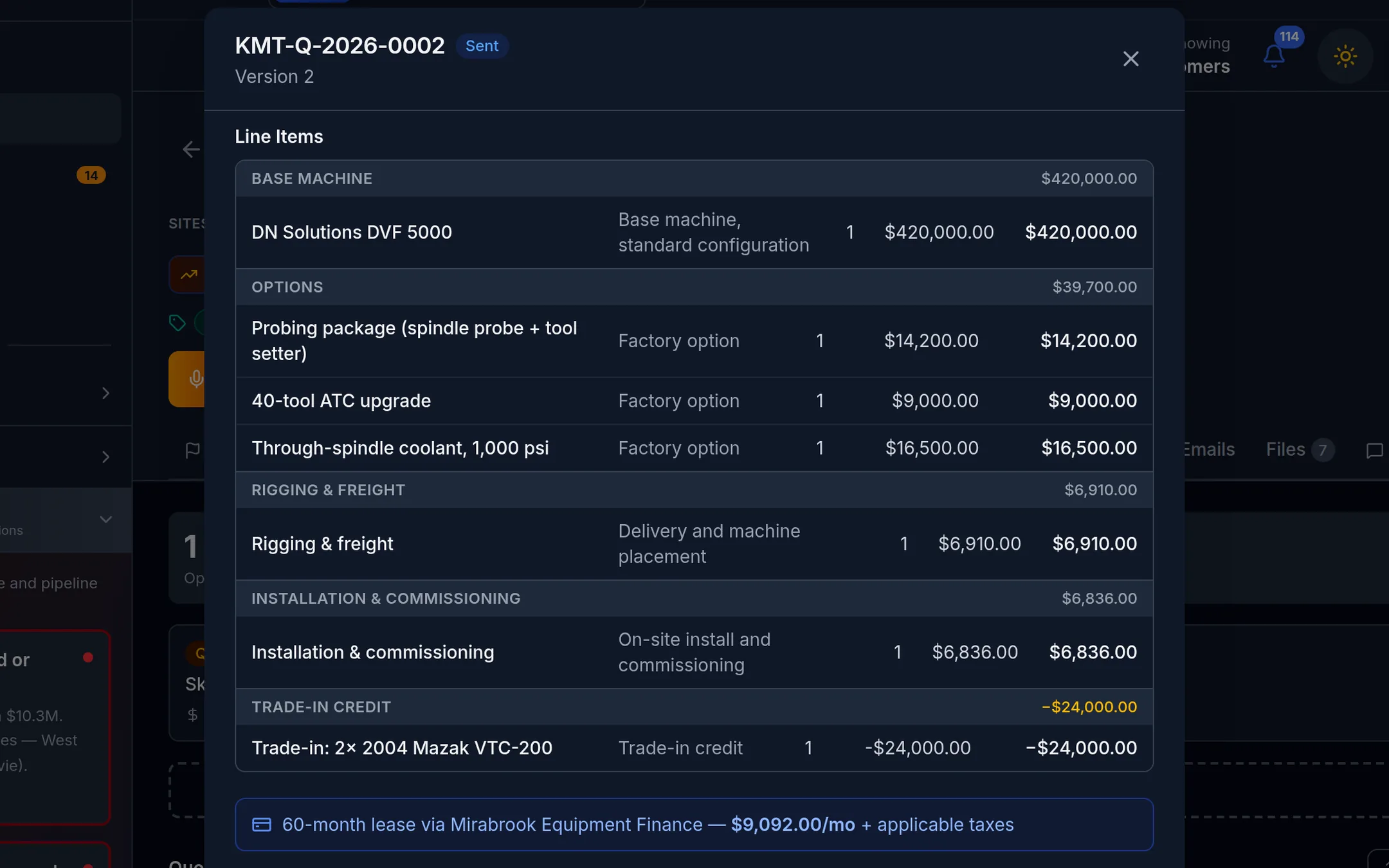1389x868 pixels.
Task: Click the $16,500.00 bold line total
Action: [x=1089, y=448]
